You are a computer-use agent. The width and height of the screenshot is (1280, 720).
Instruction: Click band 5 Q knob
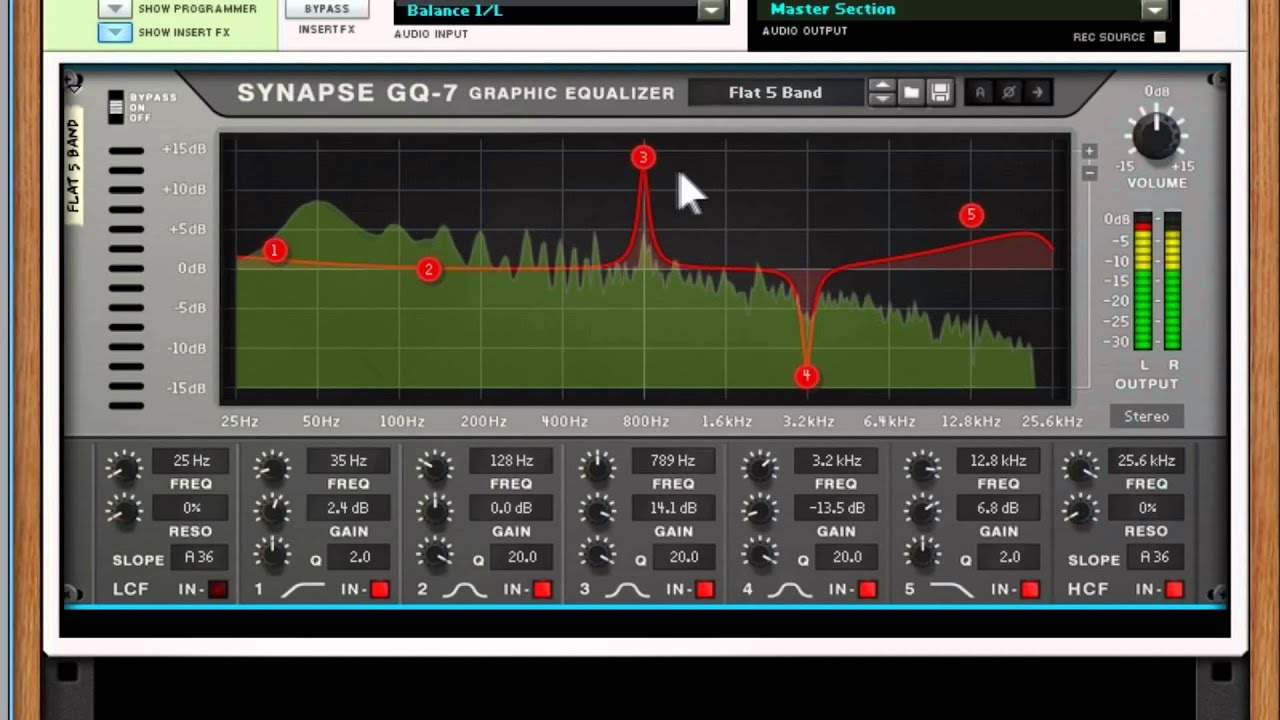(921, 555)
